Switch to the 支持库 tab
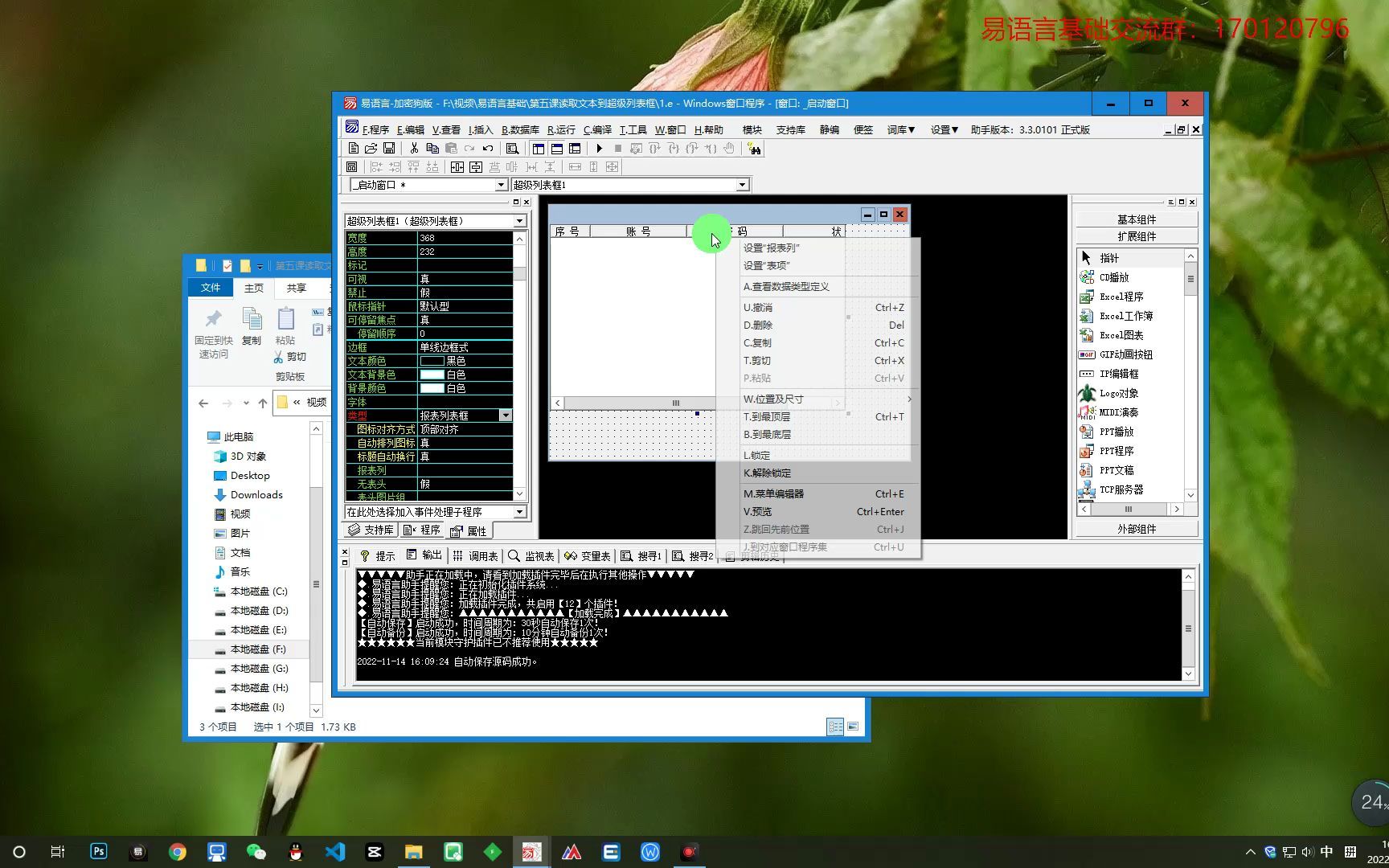The width and height of the screenshot is (1389, 868). click(371, 530)
